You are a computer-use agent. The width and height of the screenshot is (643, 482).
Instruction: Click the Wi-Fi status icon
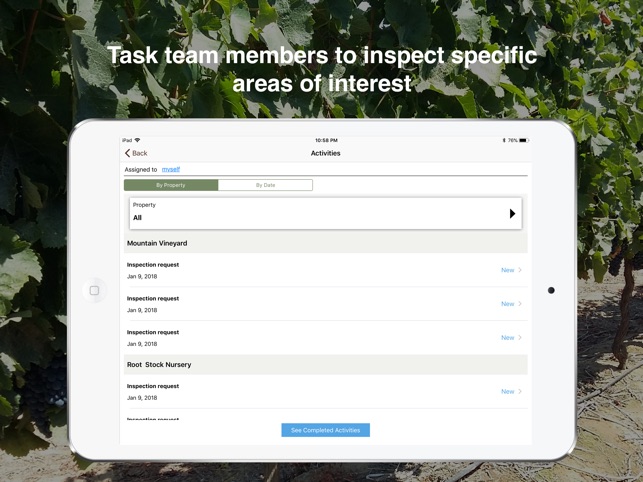click(x=137, y=140)
